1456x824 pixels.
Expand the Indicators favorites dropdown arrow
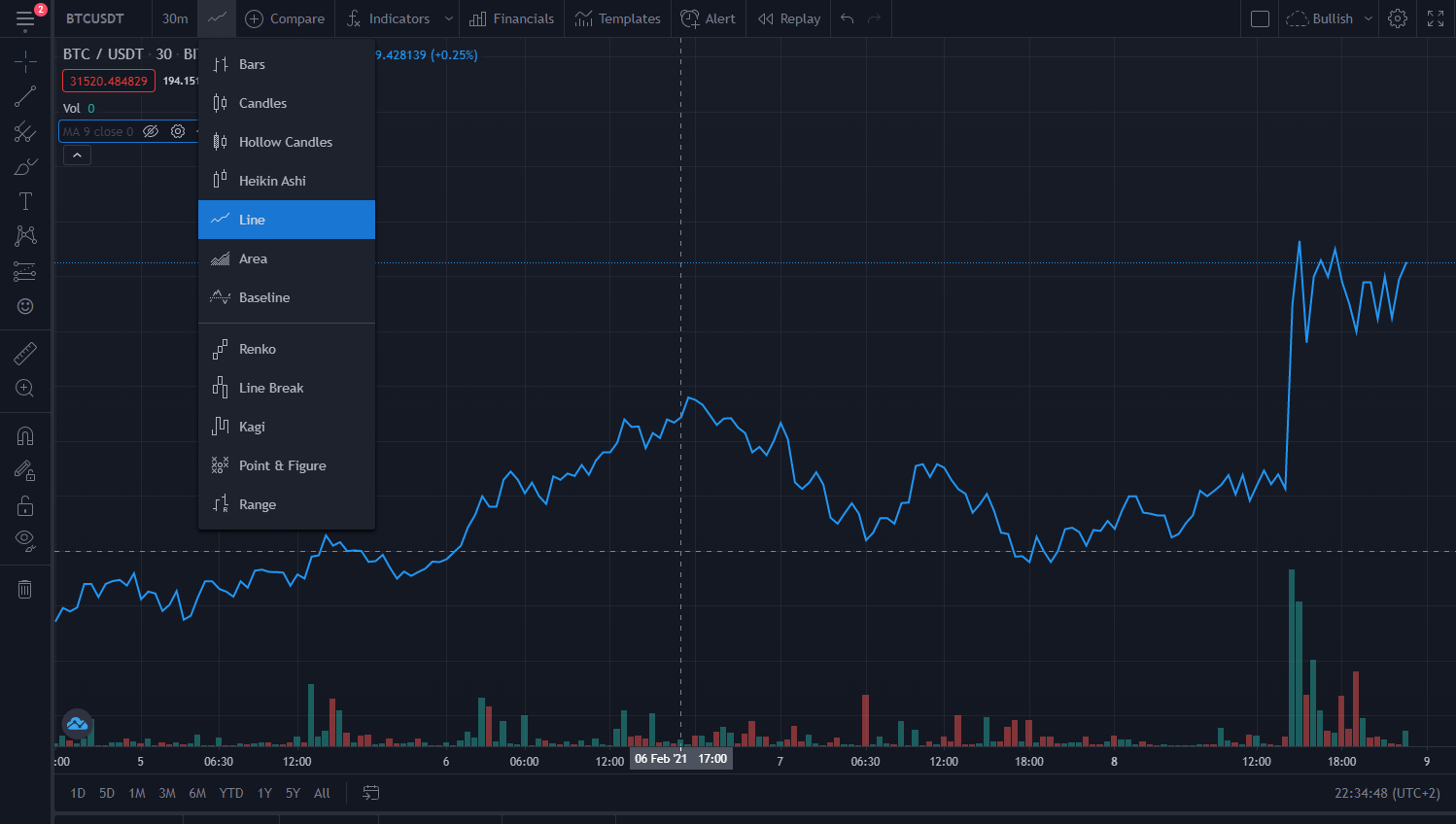(448, 18)
